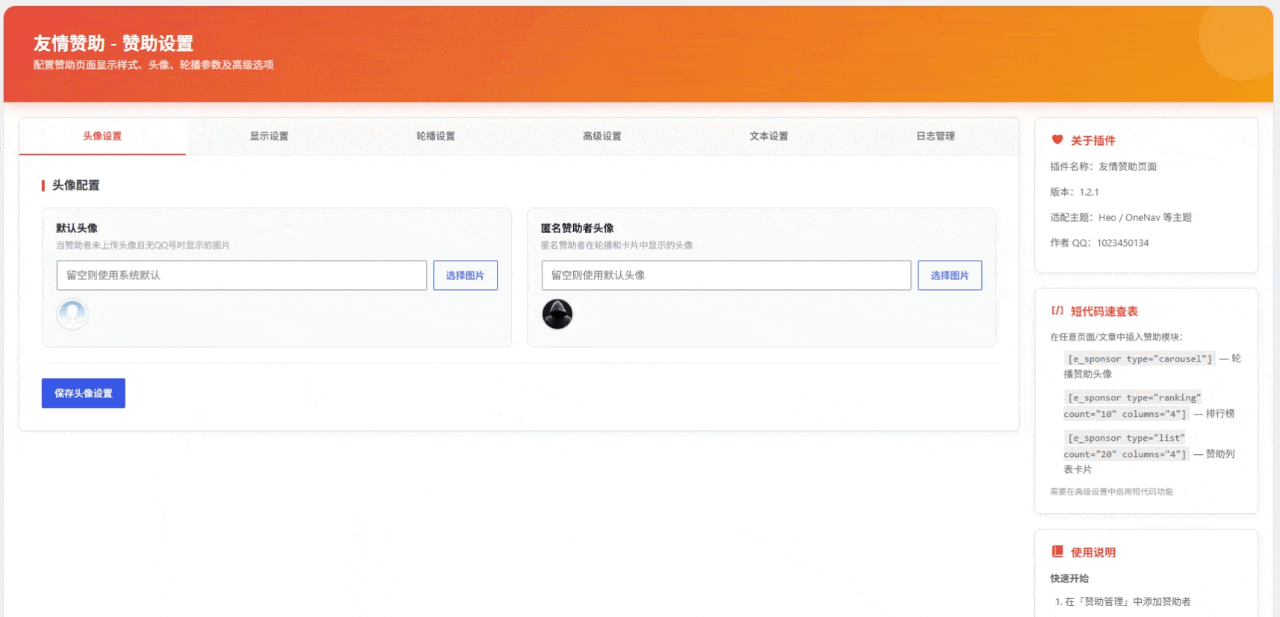
Task: Click the 使用说明 heading
Action: (x=1093, y=552)
